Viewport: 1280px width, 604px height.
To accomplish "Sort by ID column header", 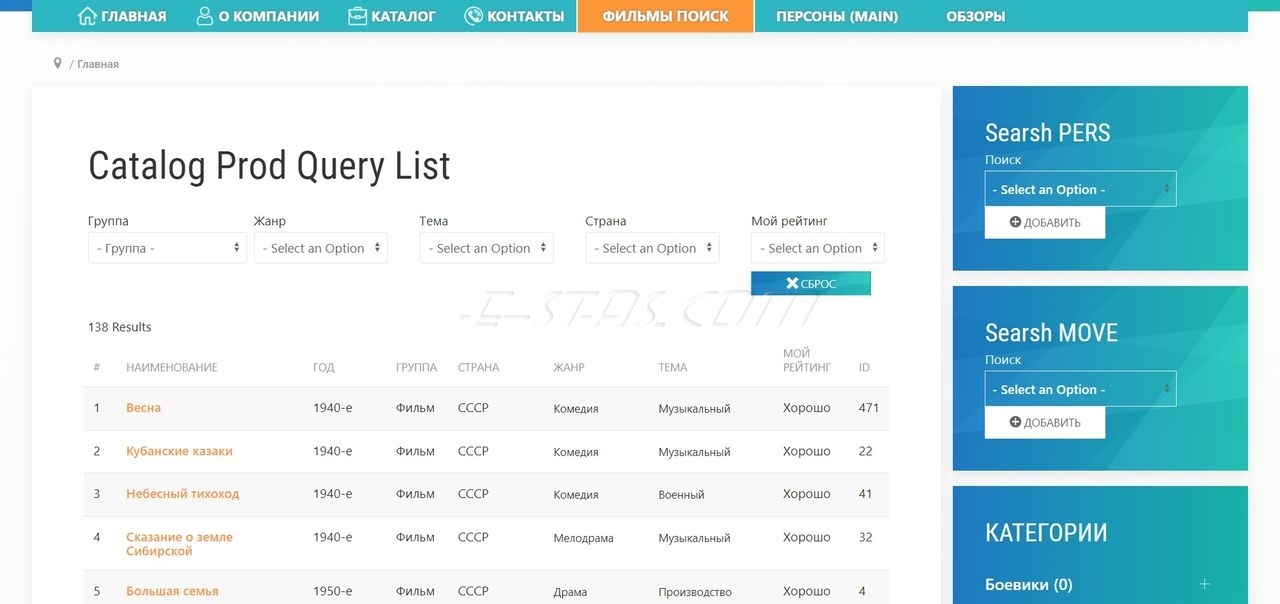I will pos(864,368).
